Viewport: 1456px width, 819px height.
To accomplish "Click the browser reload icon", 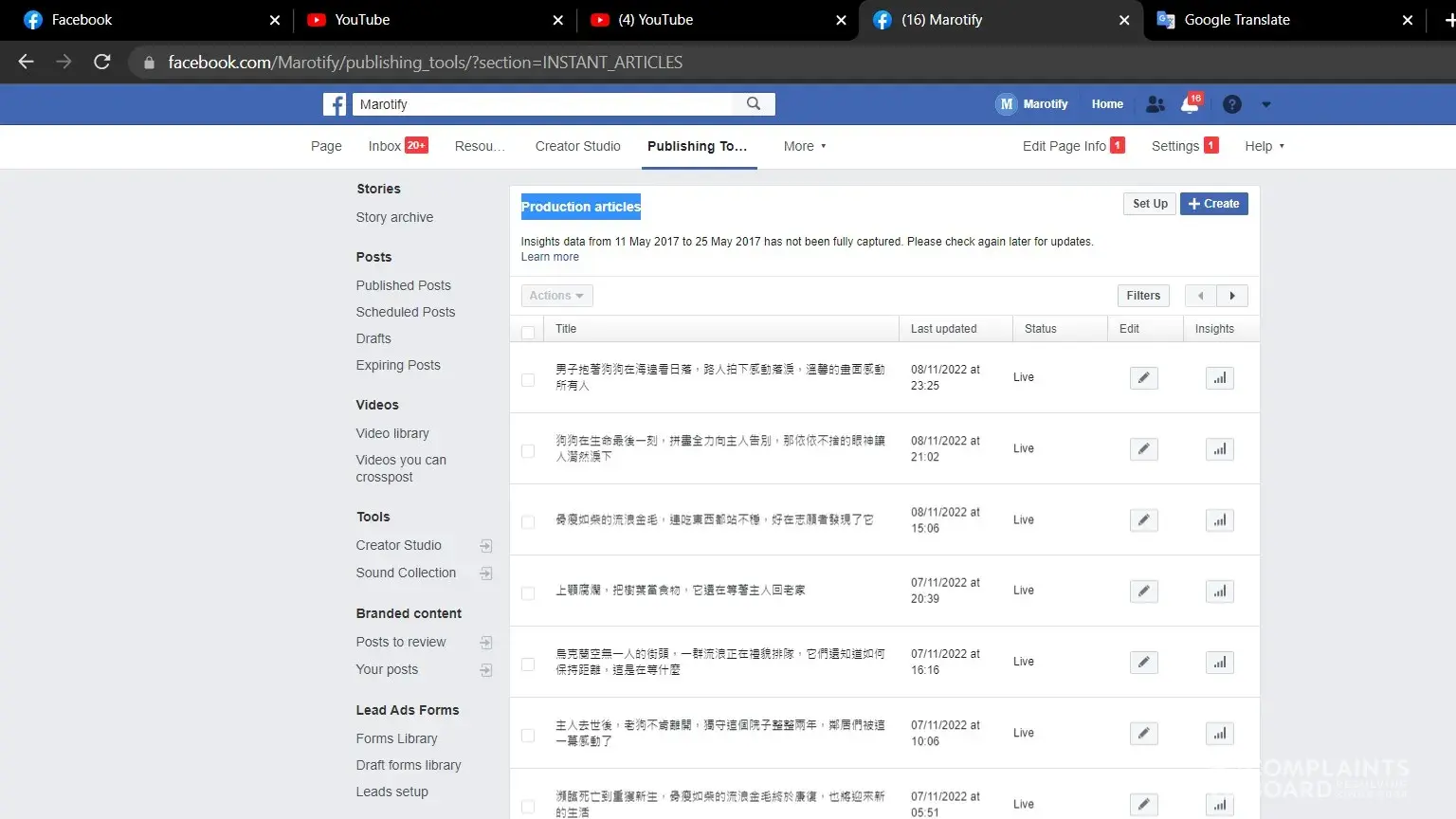I will click(x=102, y=63).
